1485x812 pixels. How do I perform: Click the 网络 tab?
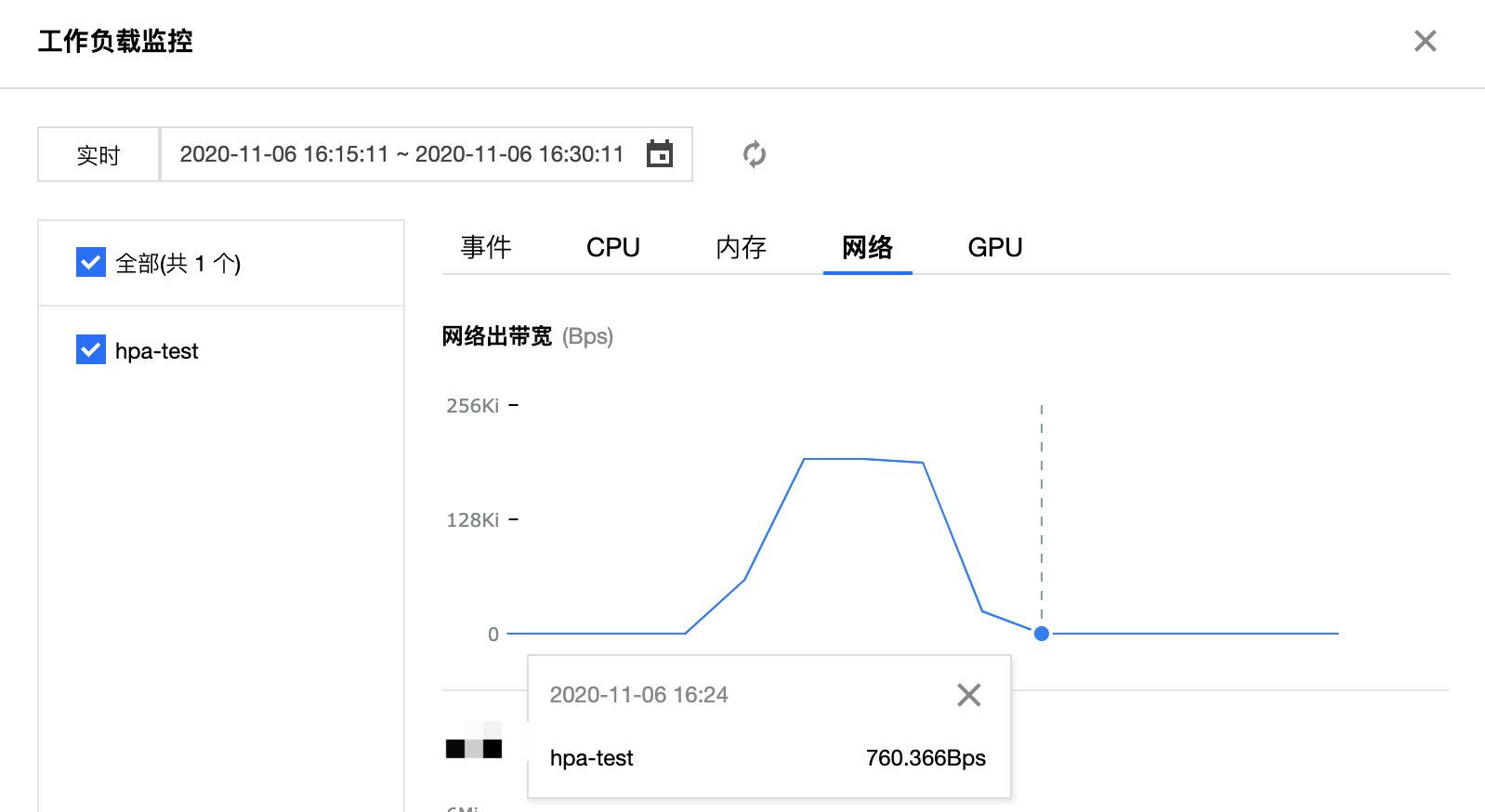[x=867, y=247]
